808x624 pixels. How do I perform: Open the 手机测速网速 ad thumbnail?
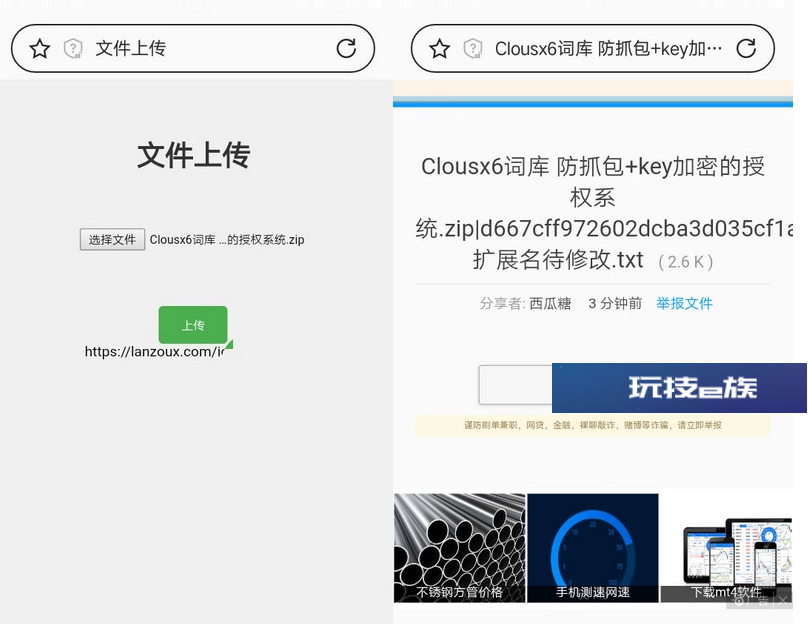point(593,548)
